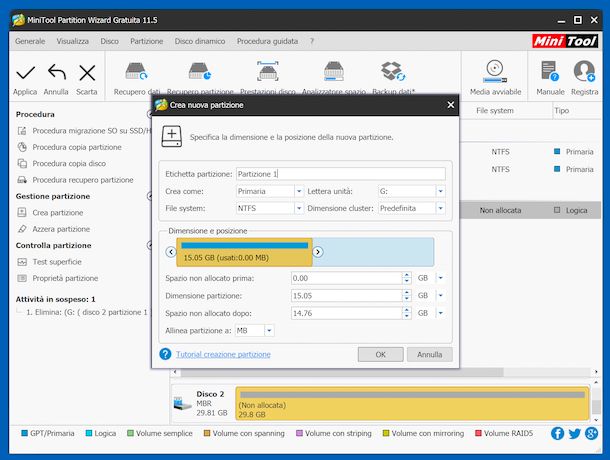Click the Tipo column header
The height and width of the screenshot is (460, 610).
[561, 111]
